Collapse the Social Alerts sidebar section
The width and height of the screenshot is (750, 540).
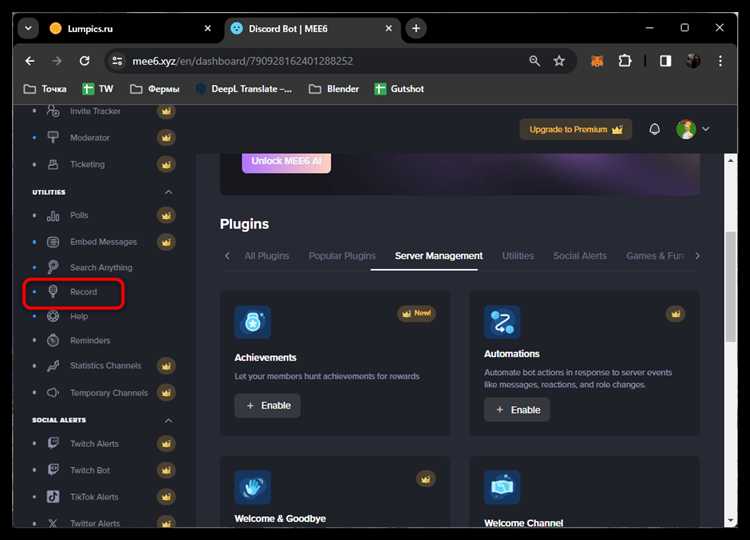coord(168,420)
